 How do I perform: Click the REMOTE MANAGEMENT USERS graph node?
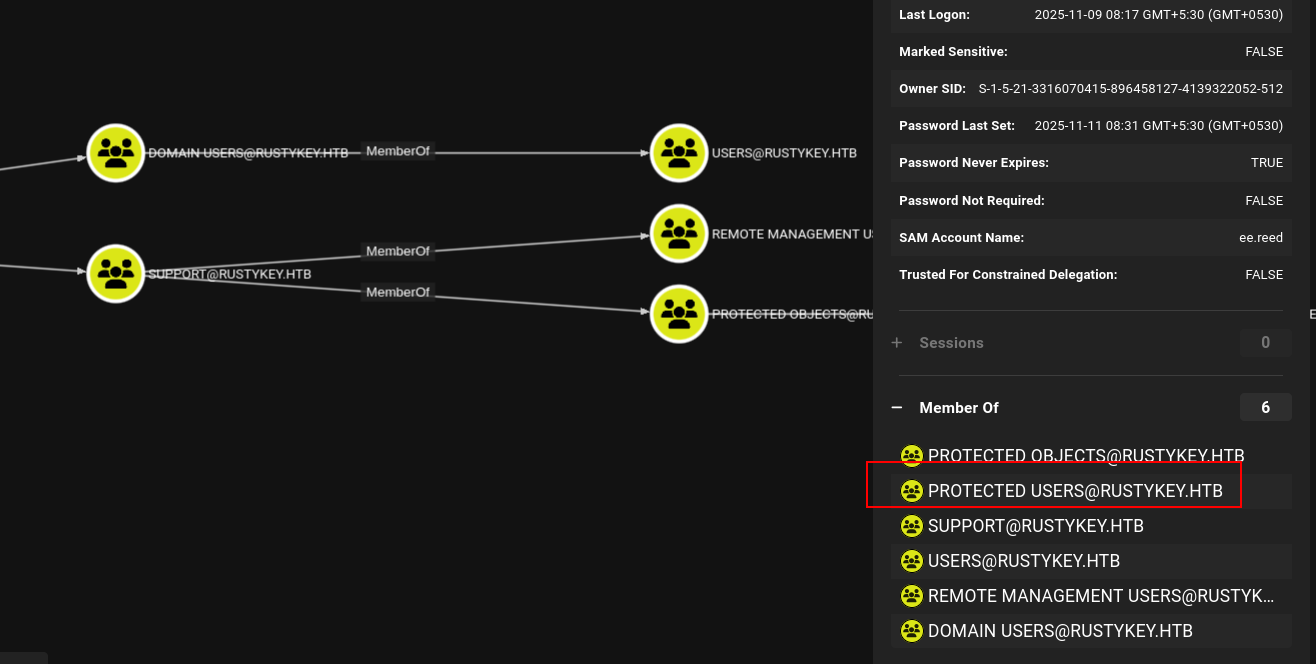(x=679, y=234)
